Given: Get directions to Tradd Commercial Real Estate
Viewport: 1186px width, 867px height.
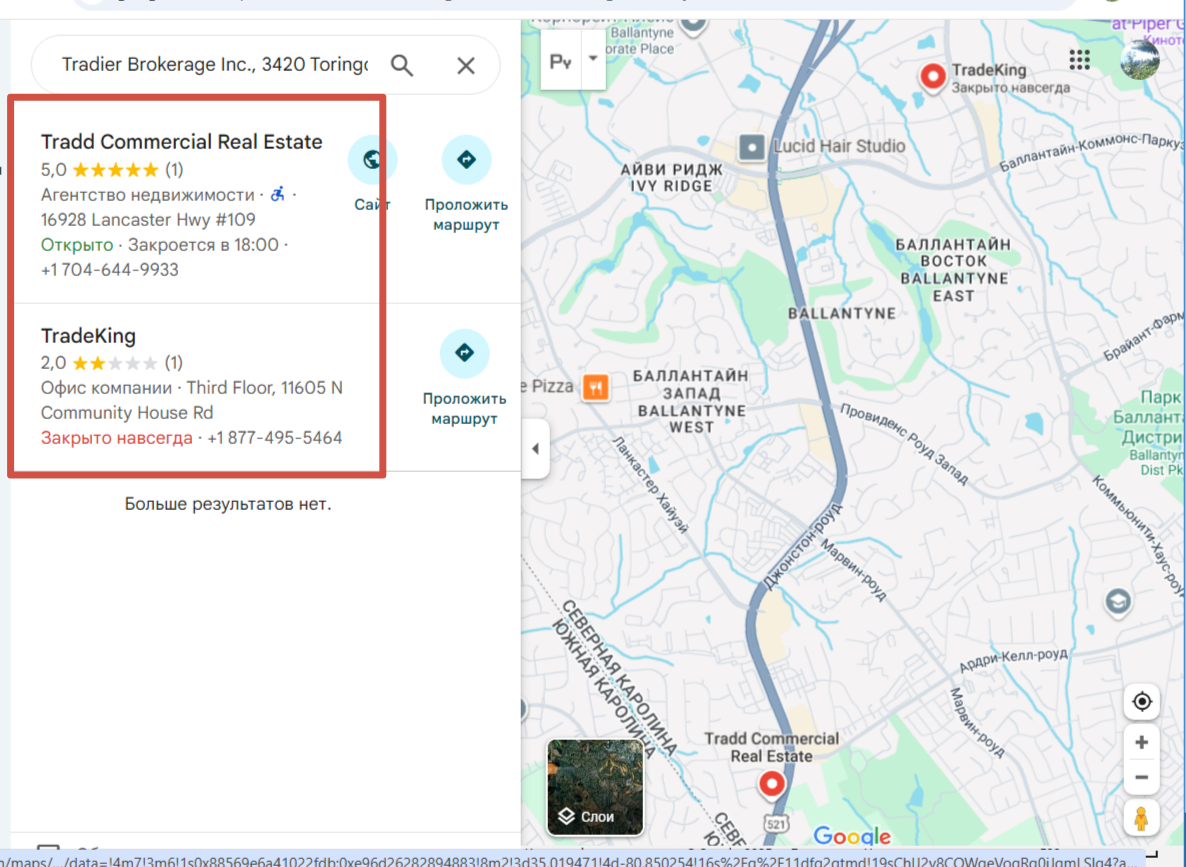Looking at the screenshot, I should [465, 160].
